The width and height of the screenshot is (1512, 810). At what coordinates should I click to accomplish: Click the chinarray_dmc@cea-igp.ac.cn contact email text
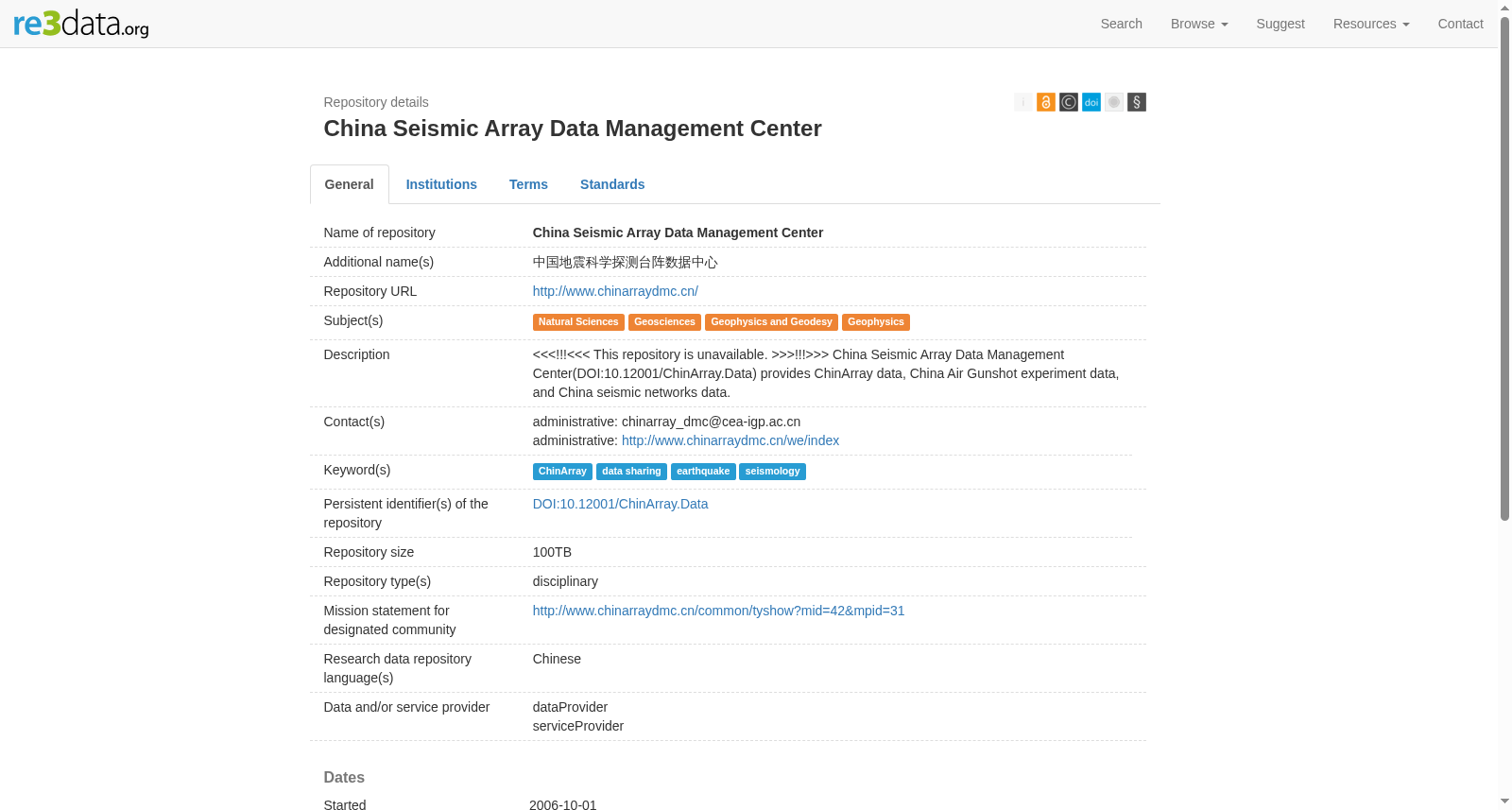(711, 422)
